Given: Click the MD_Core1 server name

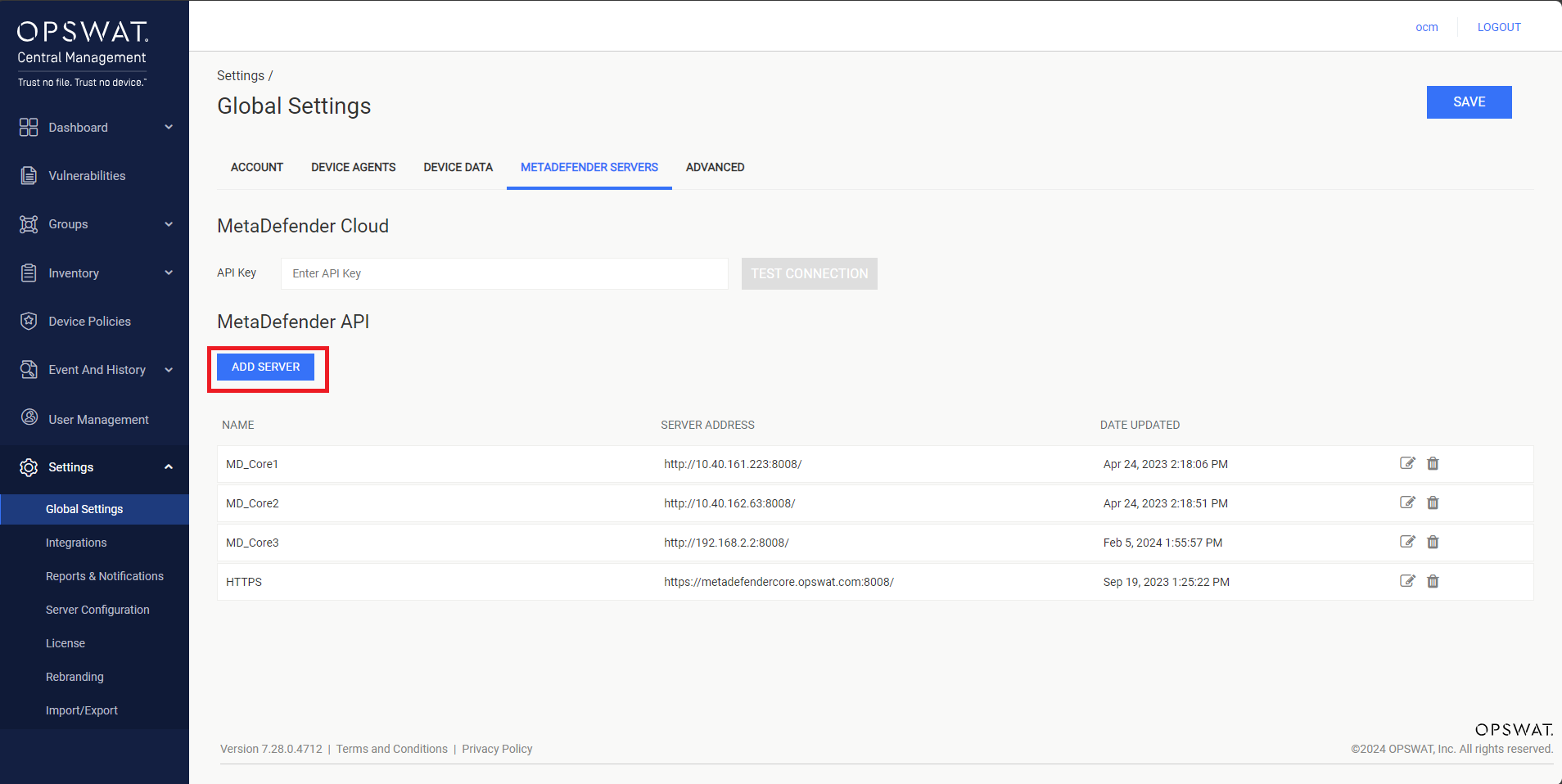Looking at the screenshot, I should point(252,464).
